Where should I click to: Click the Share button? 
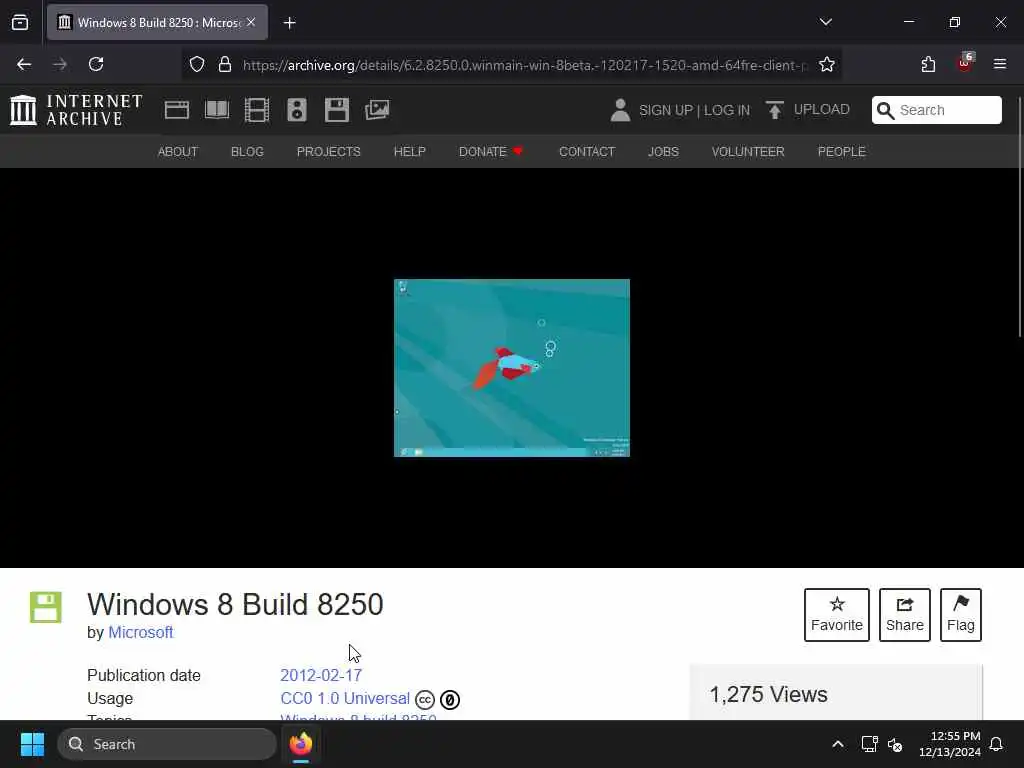pyautogui.click(x=904, y=615)
